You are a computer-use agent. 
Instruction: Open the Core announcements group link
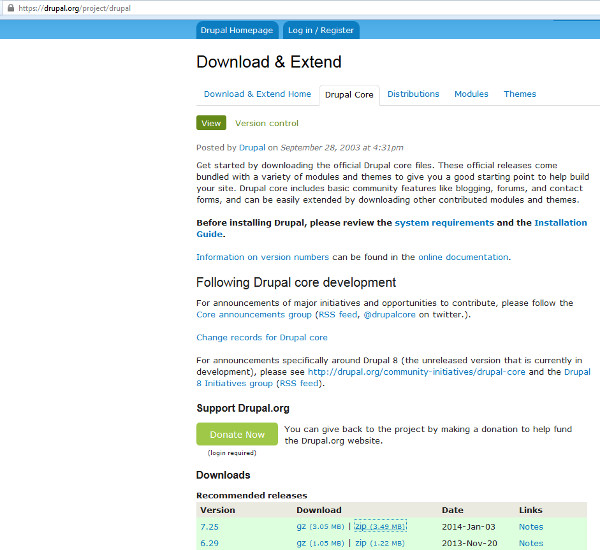254,315
